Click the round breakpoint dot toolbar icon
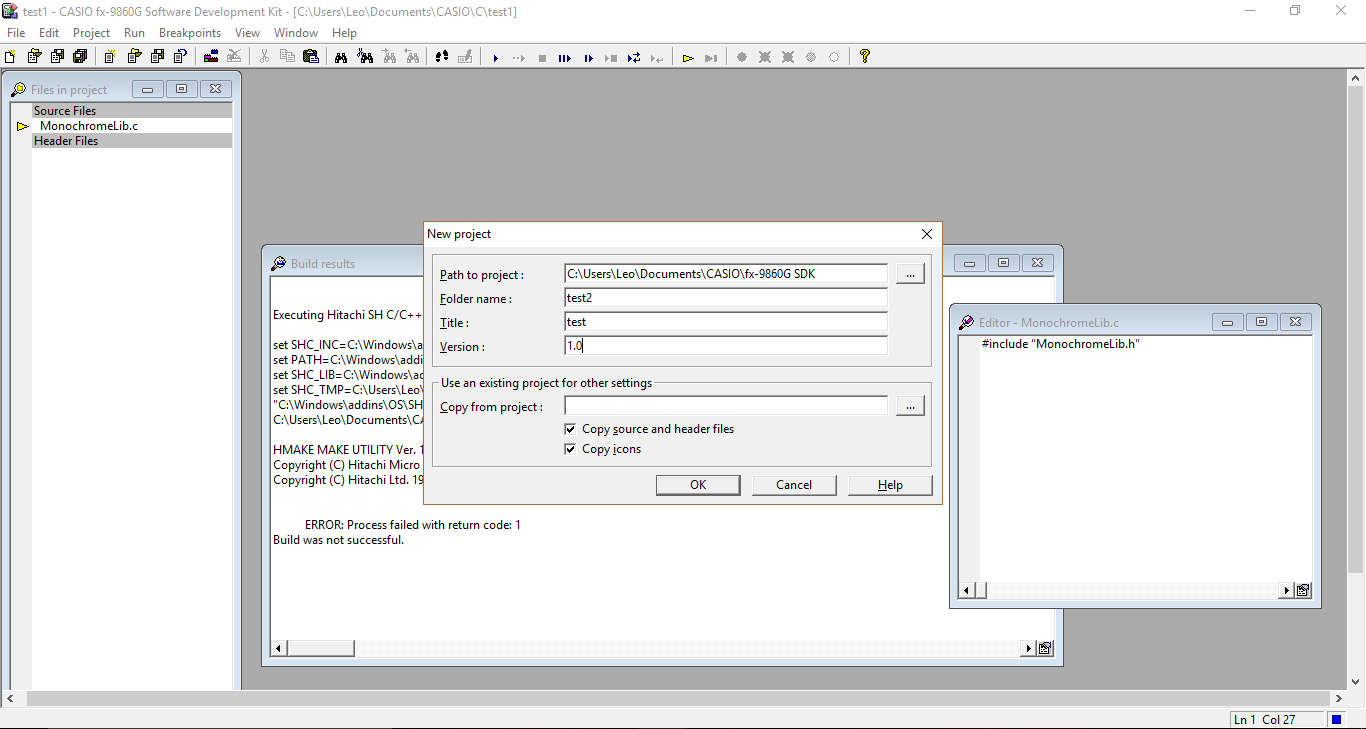 click(742, 57)
